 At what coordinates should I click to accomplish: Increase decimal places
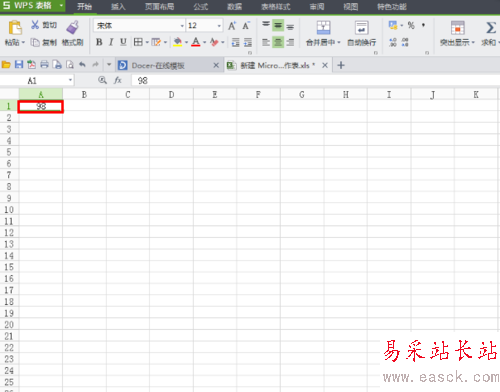tap(393, 42)
